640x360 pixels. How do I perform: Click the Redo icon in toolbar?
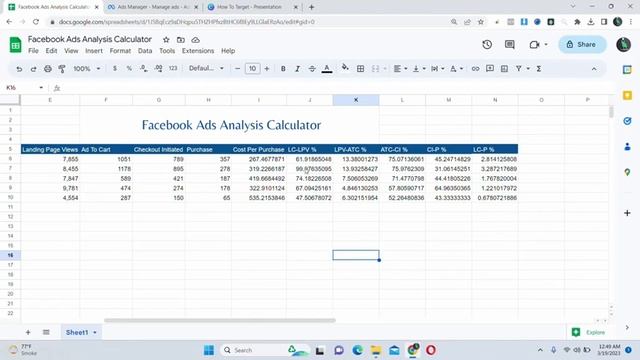tap(33, 69)
